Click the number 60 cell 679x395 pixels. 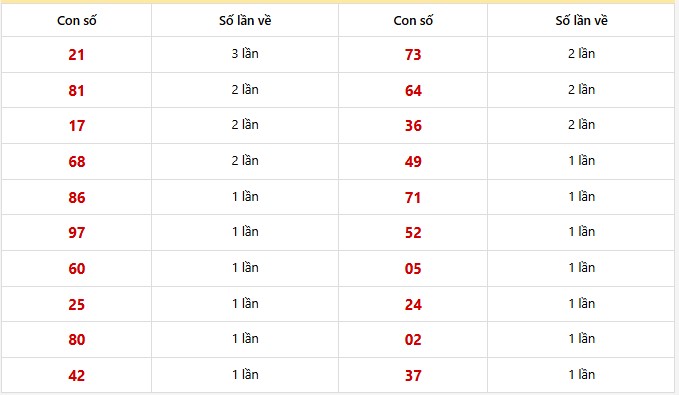(77, 269)
